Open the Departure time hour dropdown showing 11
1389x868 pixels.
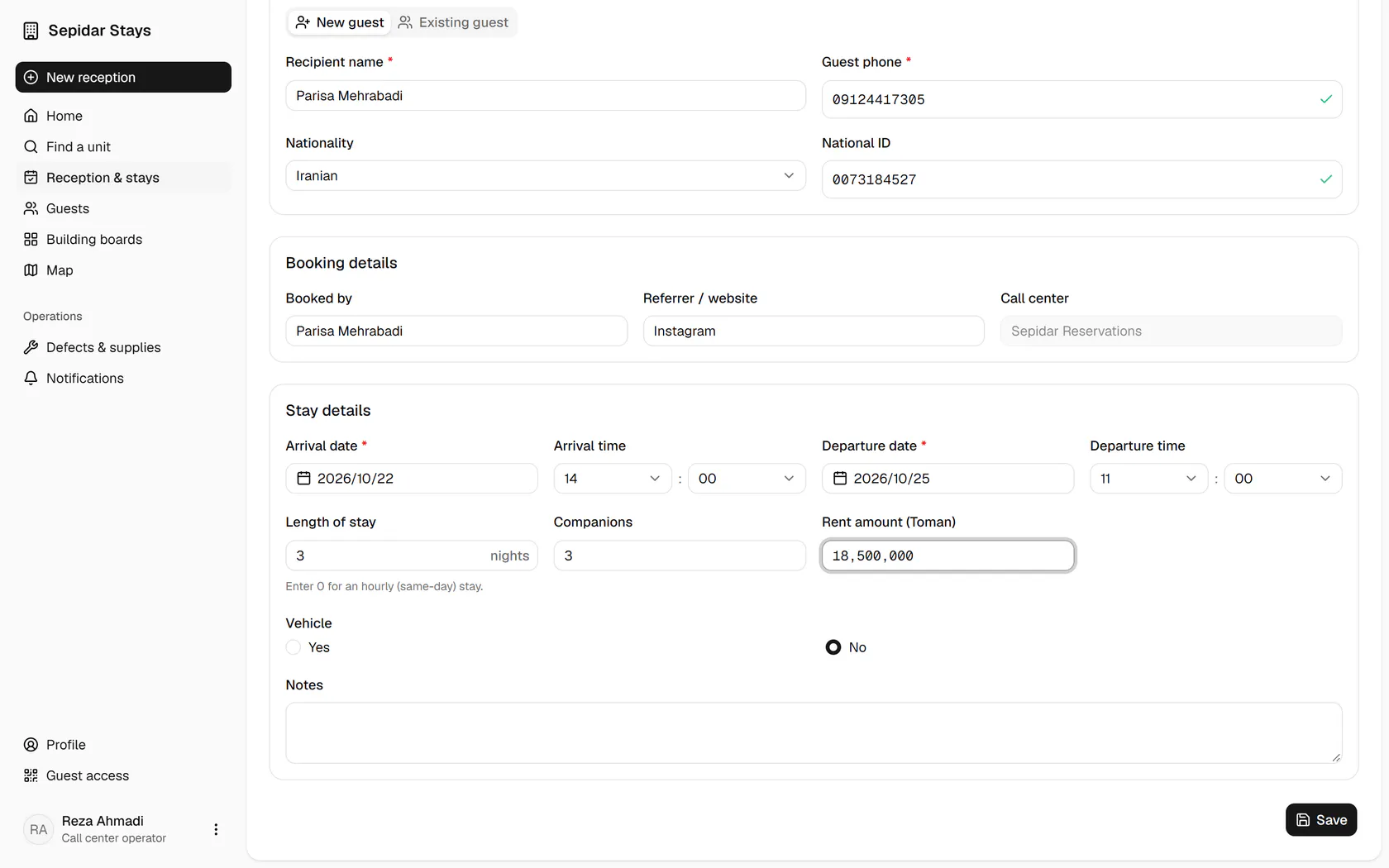(1149, 479)
